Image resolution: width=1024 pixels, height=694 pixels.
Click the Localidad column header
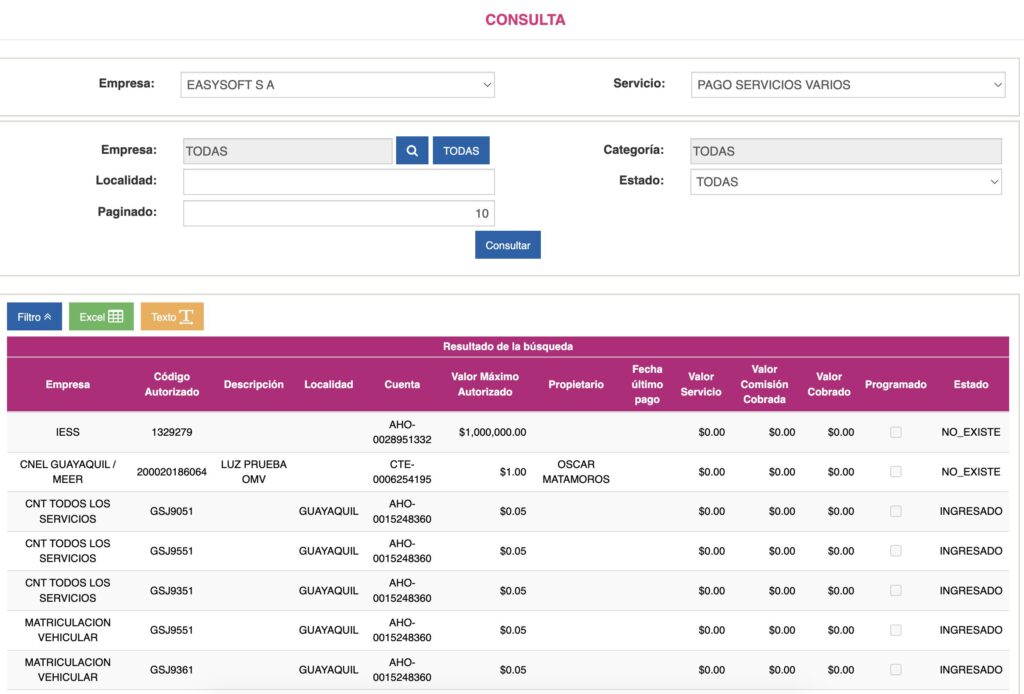(x=328, y=385)
